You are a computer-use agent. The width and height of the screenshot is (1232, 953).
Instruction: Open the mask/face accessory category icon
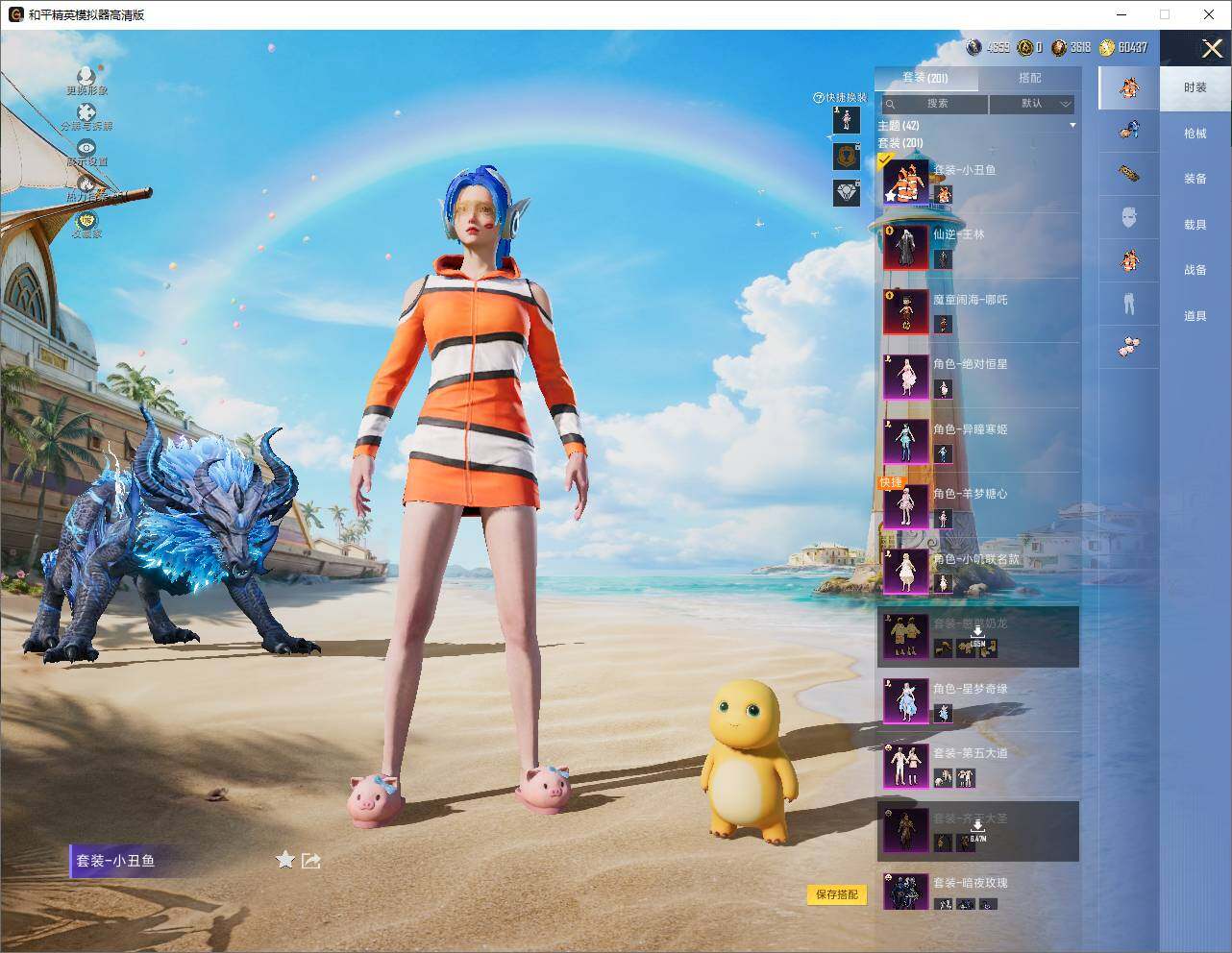1129,216
